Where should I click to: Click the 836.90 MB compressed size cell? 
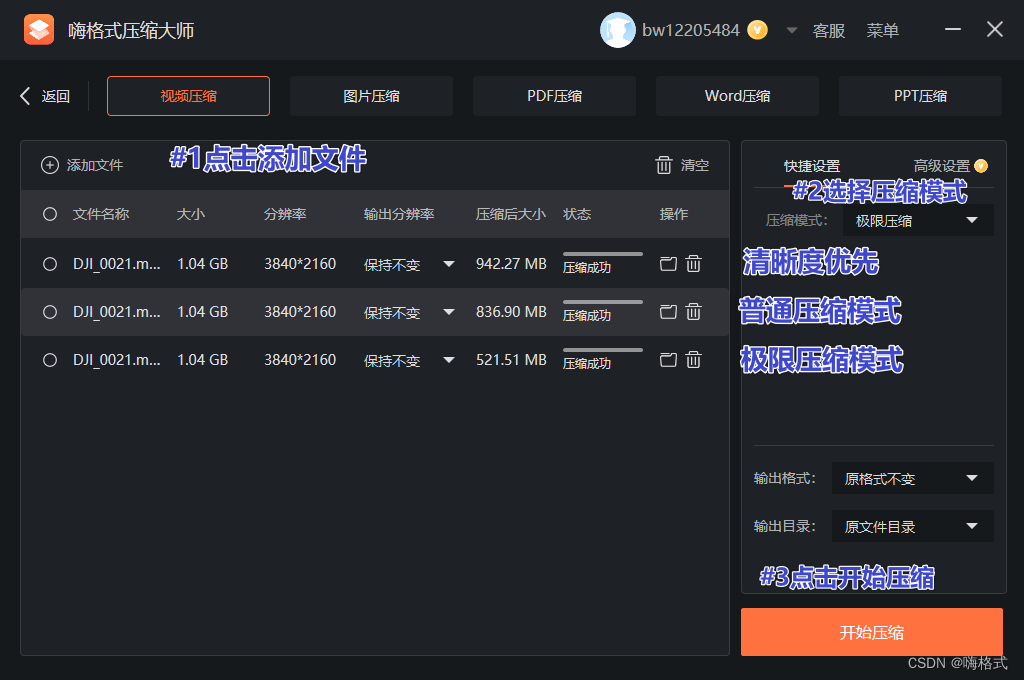tap(511, 312)
